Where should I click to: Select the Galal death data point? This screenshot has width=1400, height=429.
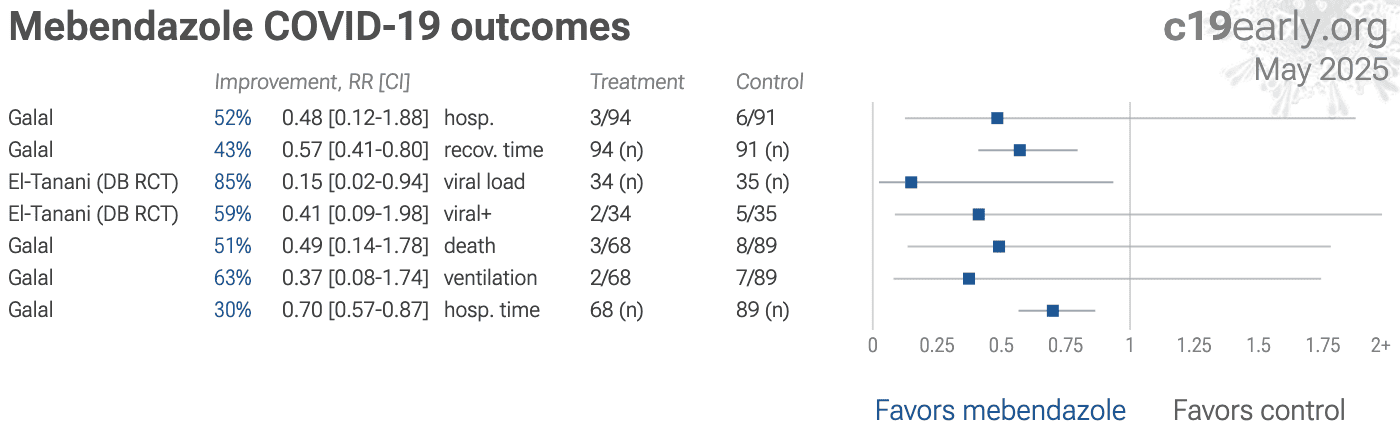(999, 246)
